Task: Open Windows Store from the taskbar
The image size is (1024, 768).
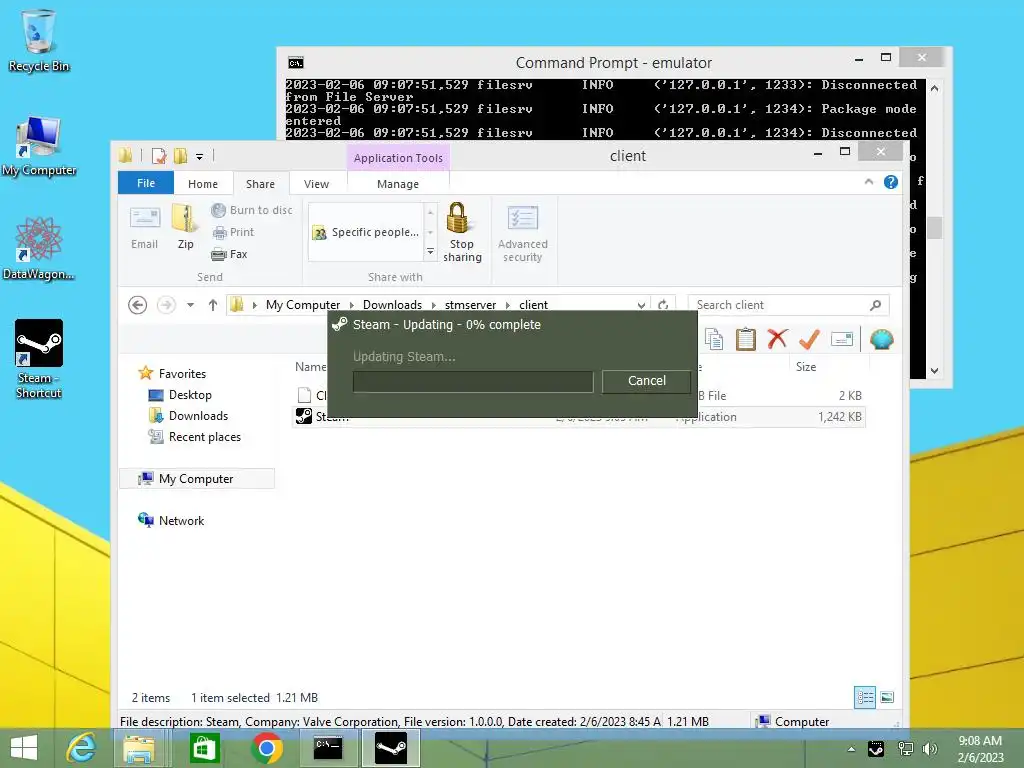Action: pyautogui.click(x=204, y=748)
